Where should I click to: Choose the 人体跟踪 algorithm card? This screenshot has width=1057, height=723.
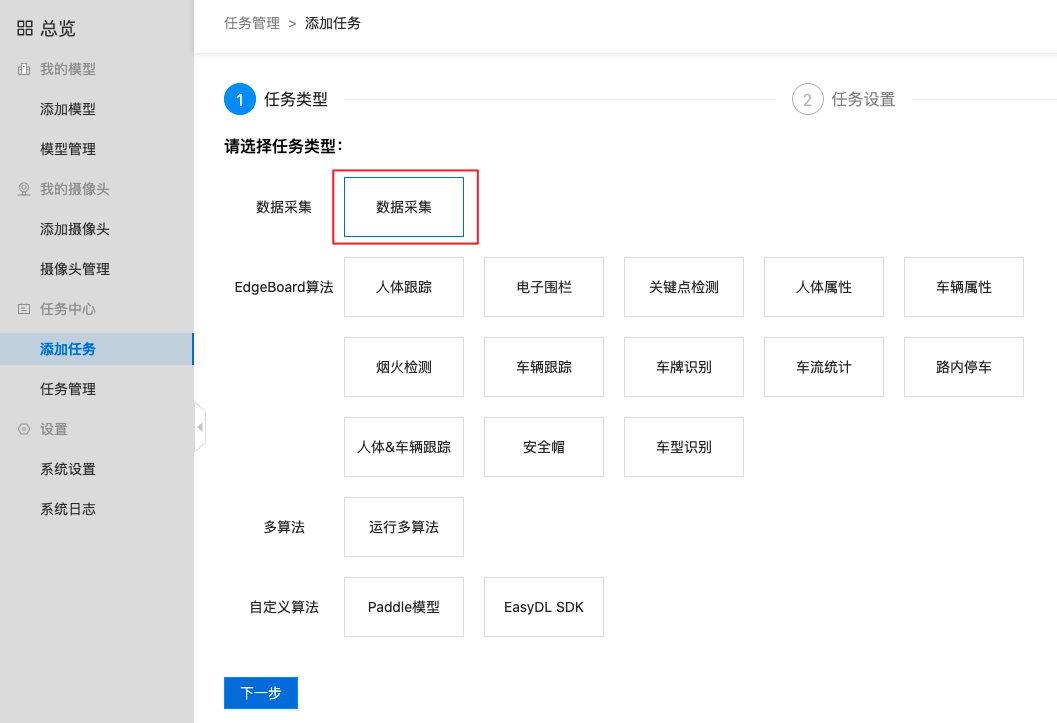(x=404, y=287)
